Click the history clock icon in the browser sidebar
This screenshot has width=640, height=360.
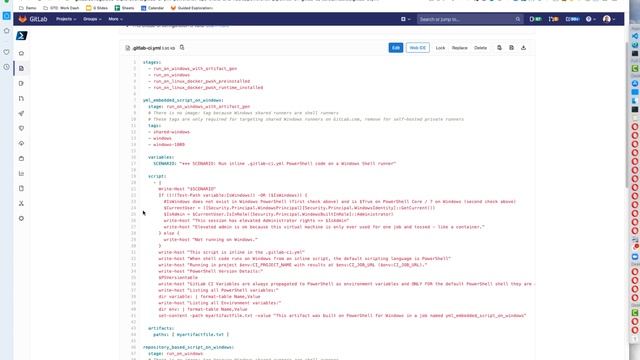[7, 67]
